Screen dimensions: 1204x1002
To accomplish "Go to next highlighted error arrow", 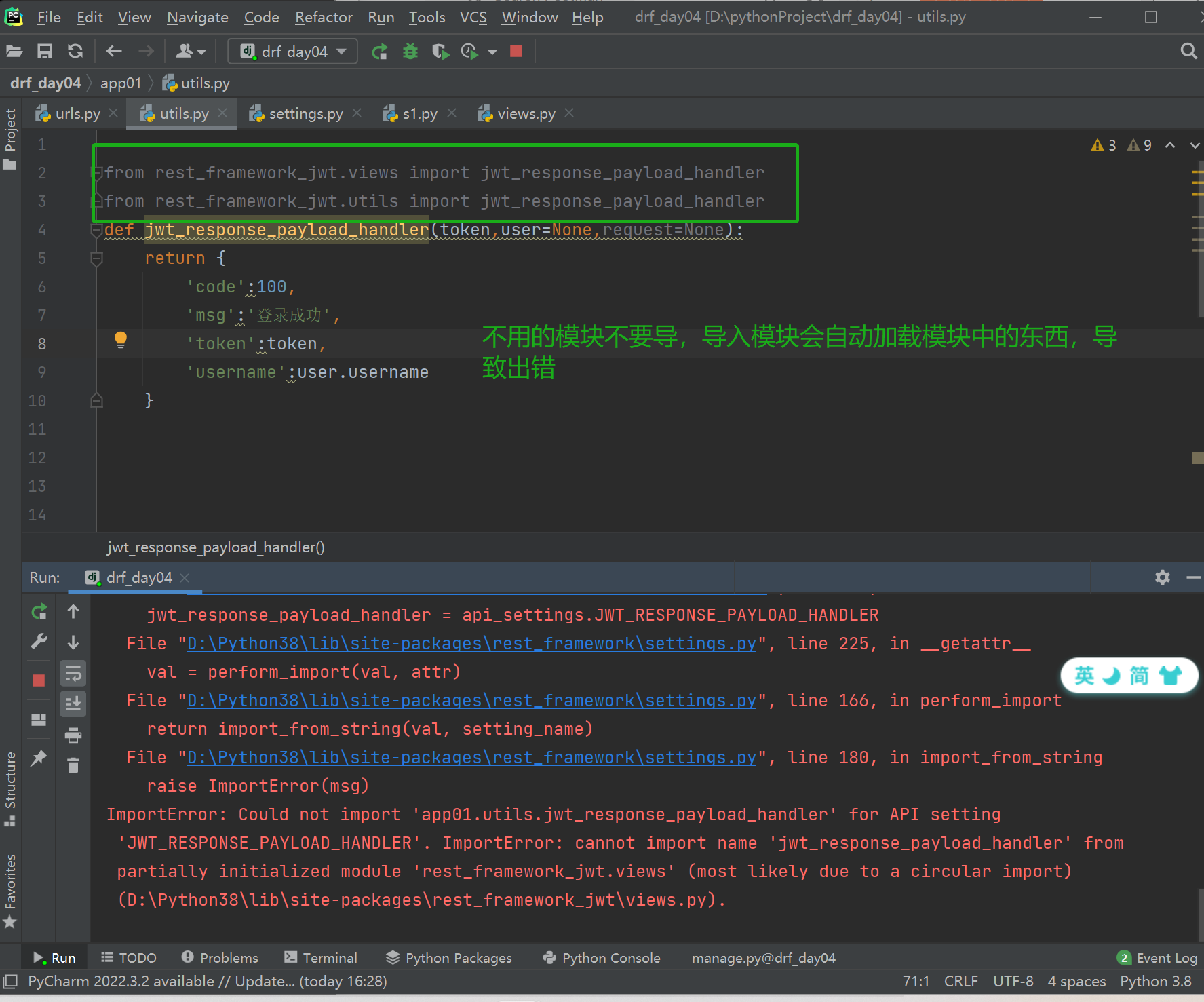I will (x=1195, y=145).
